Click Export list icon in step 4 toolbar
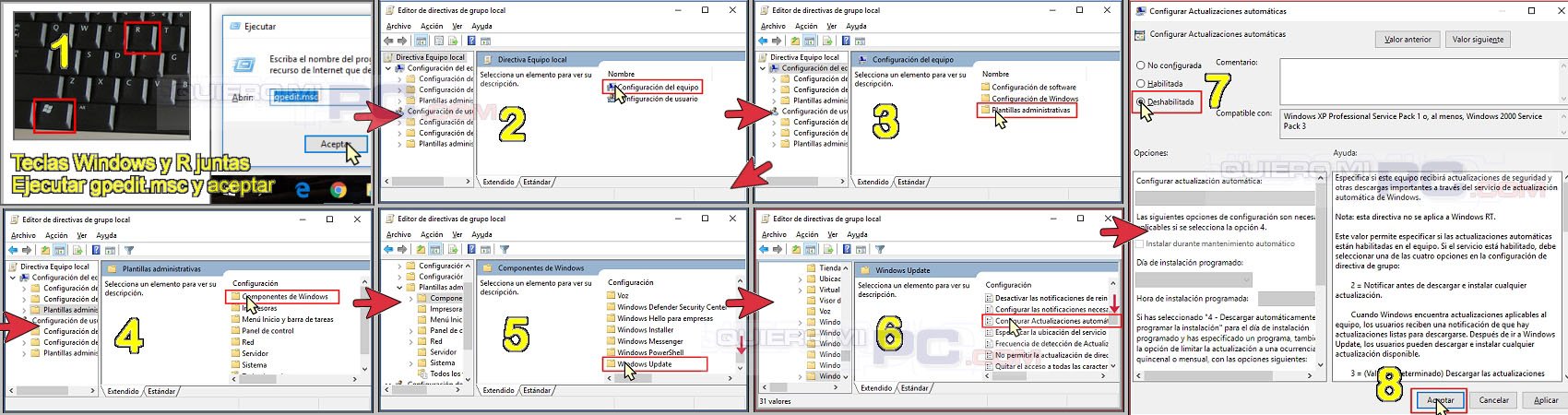 point(77,250)
